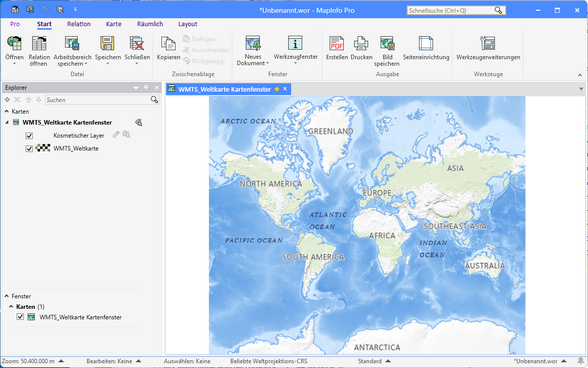Open the Explorer panel options dropdown
588x368 pixels.
tap(136, 88)
